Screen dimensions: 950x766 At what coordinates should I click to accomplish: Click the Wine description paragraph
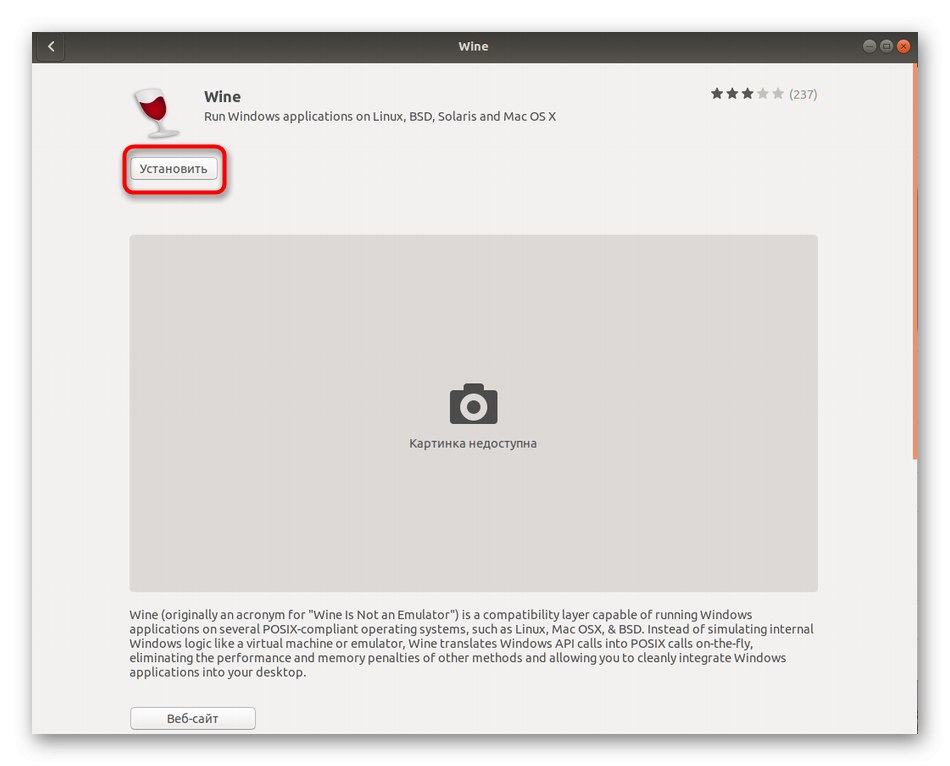471,644
